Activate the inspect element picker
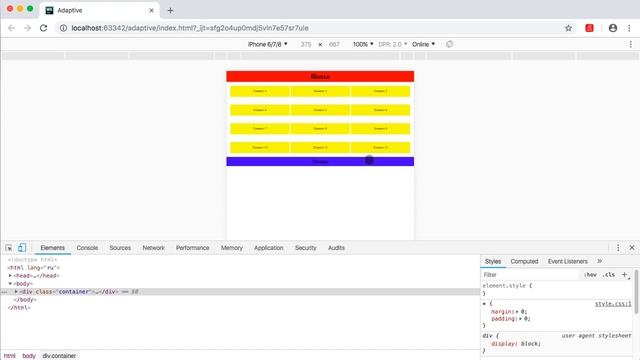Viewport: 640px width, 360px height. (x=9, y=248)
